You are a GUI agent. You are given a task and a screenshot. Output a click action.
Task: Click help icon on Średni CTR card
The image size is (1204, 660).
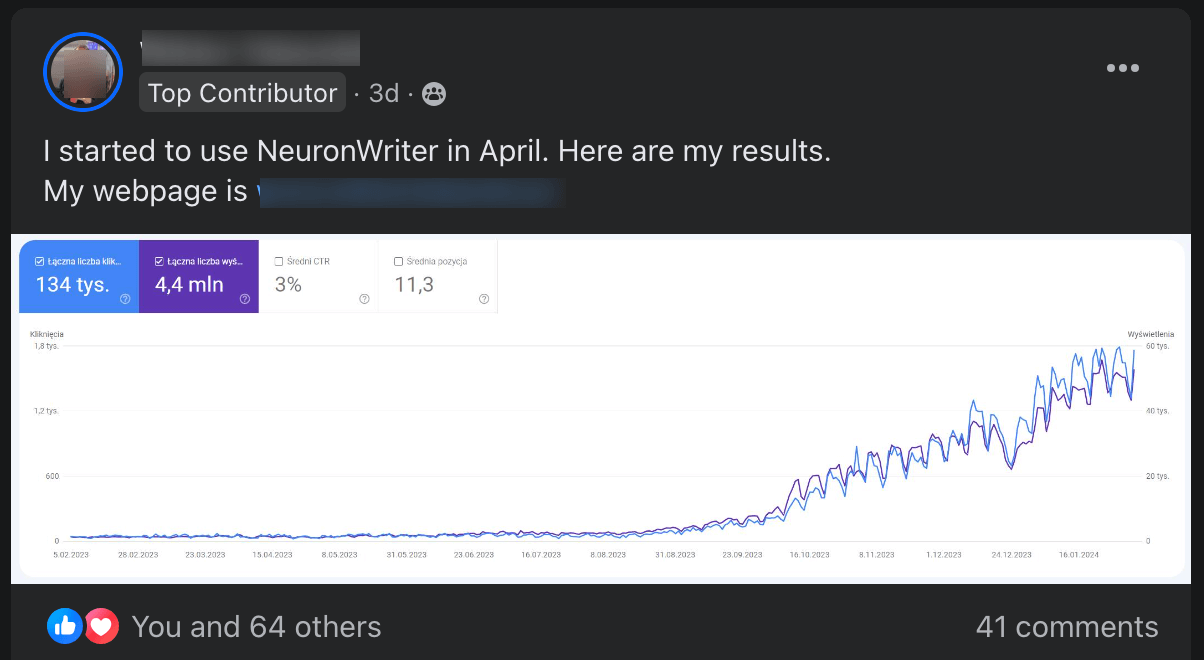tap(364, 299)
